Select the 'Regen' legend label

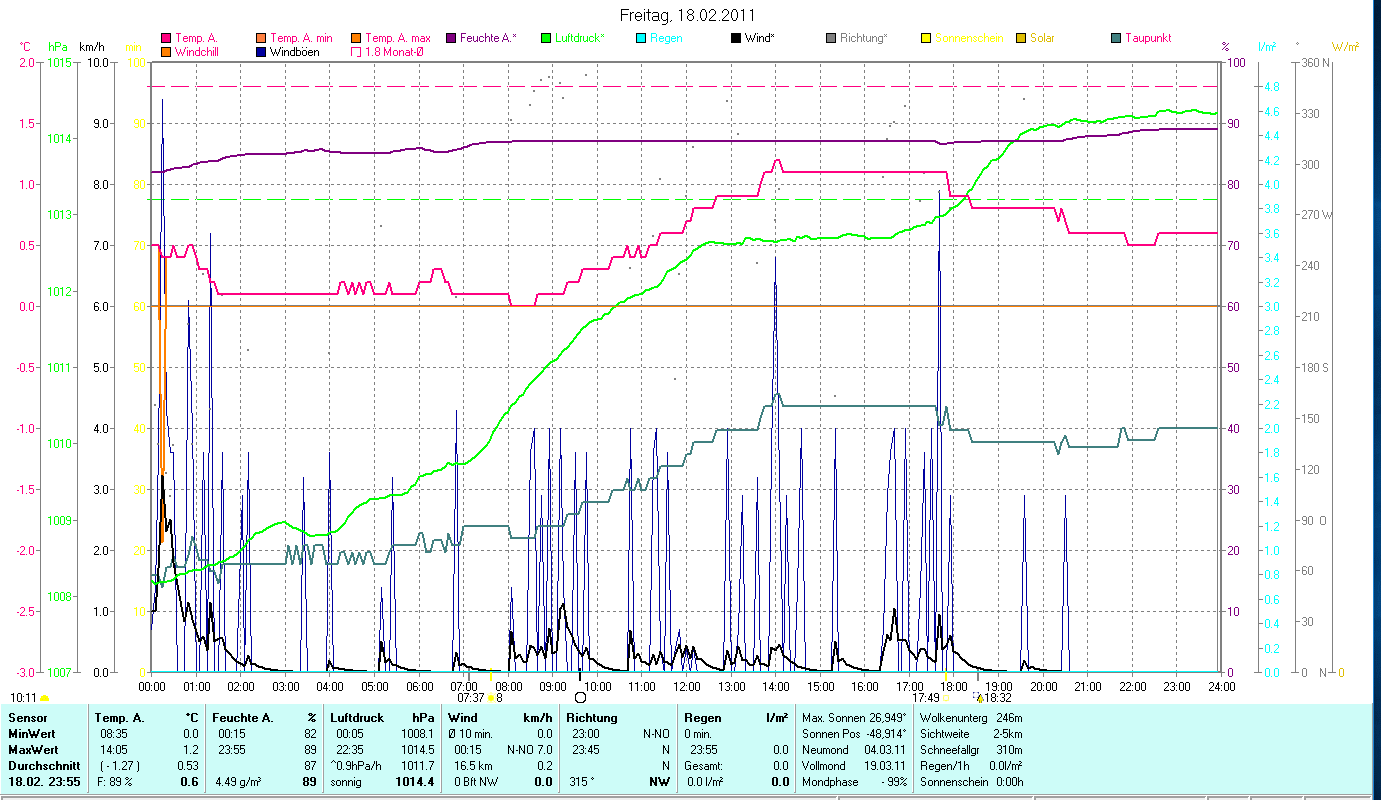pyautogui.click(x=665, y=38)
